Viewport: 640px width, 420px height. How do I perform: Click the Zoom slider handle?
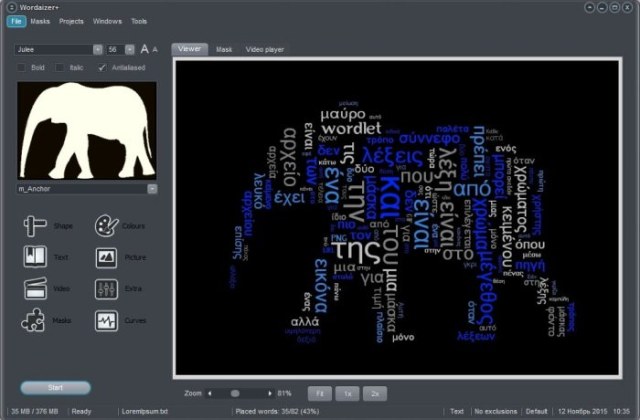(235, 393)
